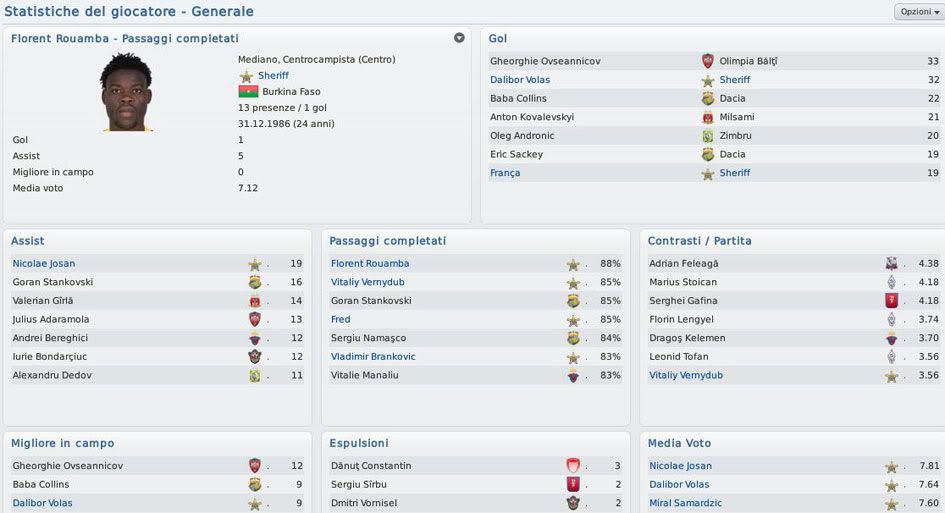
Task: Open Nicolae Josan in Assist list
Action: click(43, 264)
